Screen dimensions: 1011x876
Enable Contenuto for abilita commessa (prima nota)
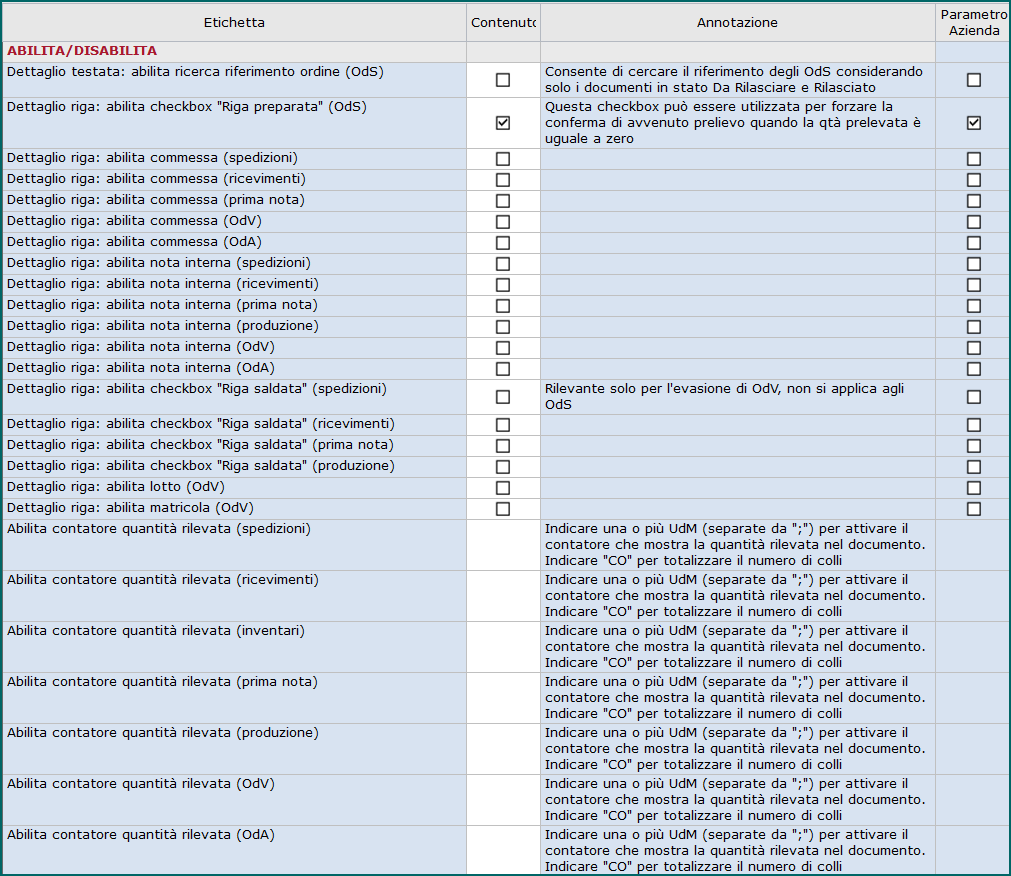click(503, 201)
